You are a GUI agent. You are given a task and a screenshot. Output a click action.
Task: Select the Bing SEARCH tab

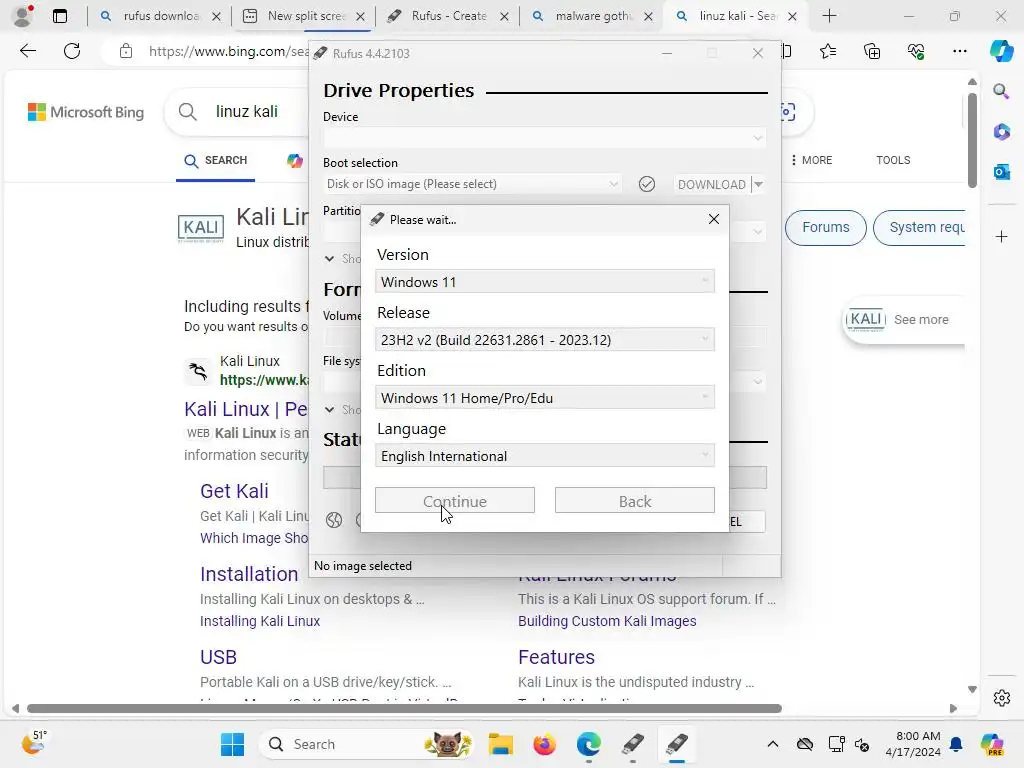216,161
